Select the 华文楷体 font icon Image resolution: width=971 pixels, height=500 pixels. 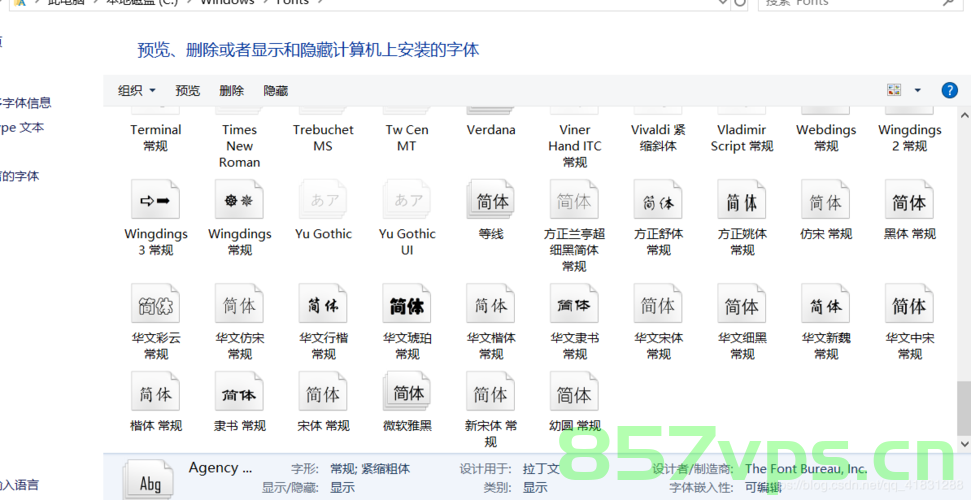tap(490, 304)
